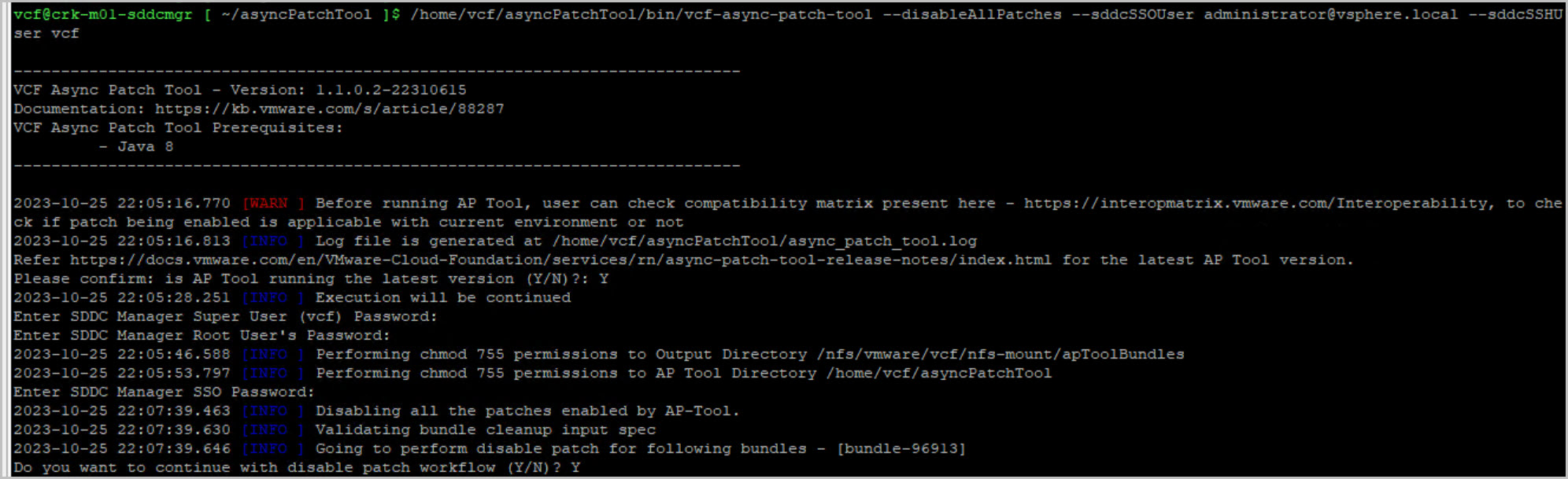Screen dimensions: 1568x479
Task: Click the version number 1.1.0.2-22310615
Action: [x=390, y=90]
